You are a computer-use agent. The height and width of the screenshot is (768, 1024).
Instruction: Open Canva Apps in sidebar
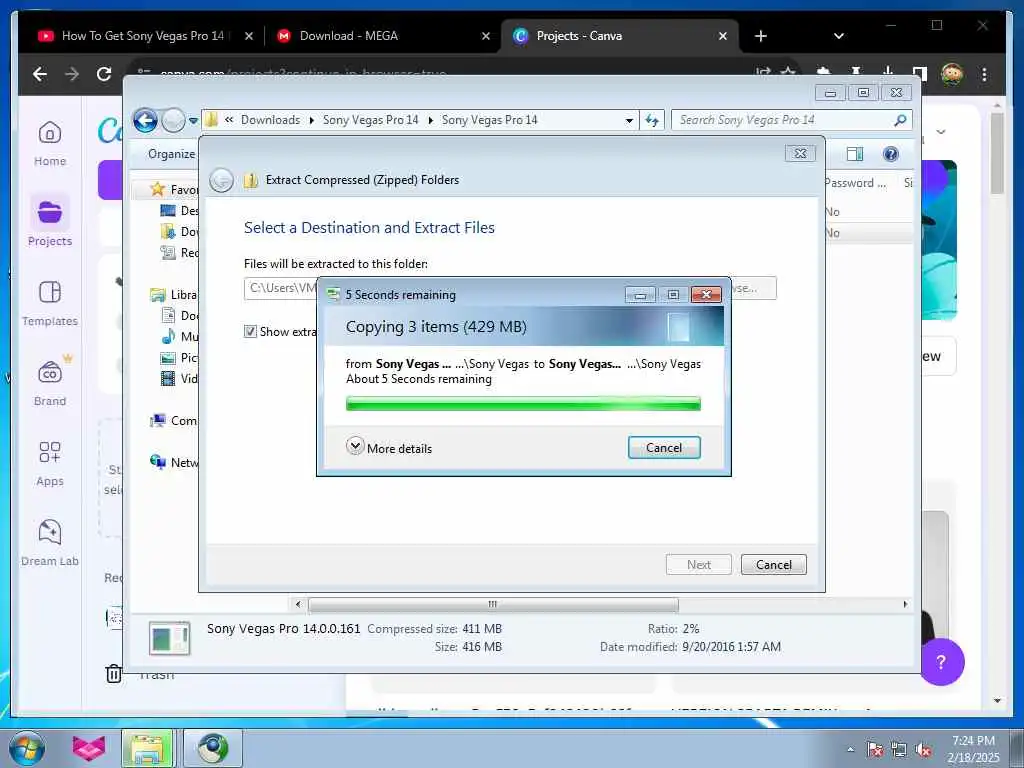[50, 463]
